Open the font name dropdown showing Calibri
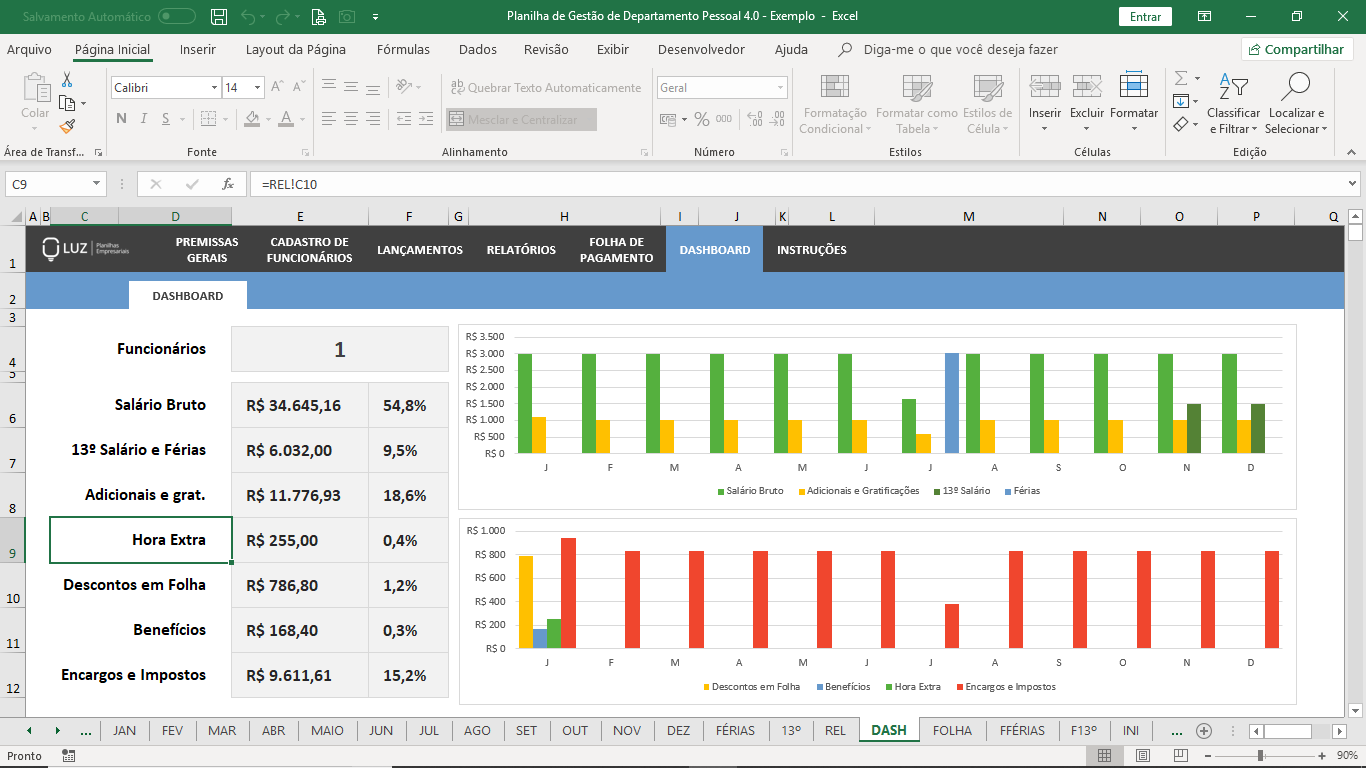 214,88
